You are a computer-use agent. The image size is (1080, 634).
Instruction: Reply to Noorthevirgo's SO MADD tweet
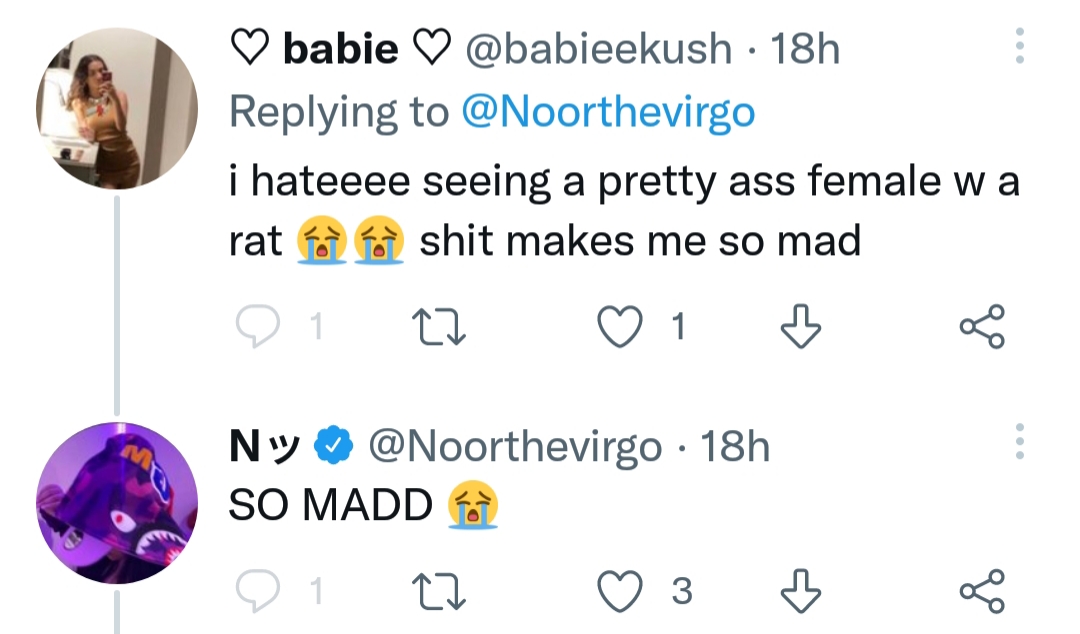[258, 591]
